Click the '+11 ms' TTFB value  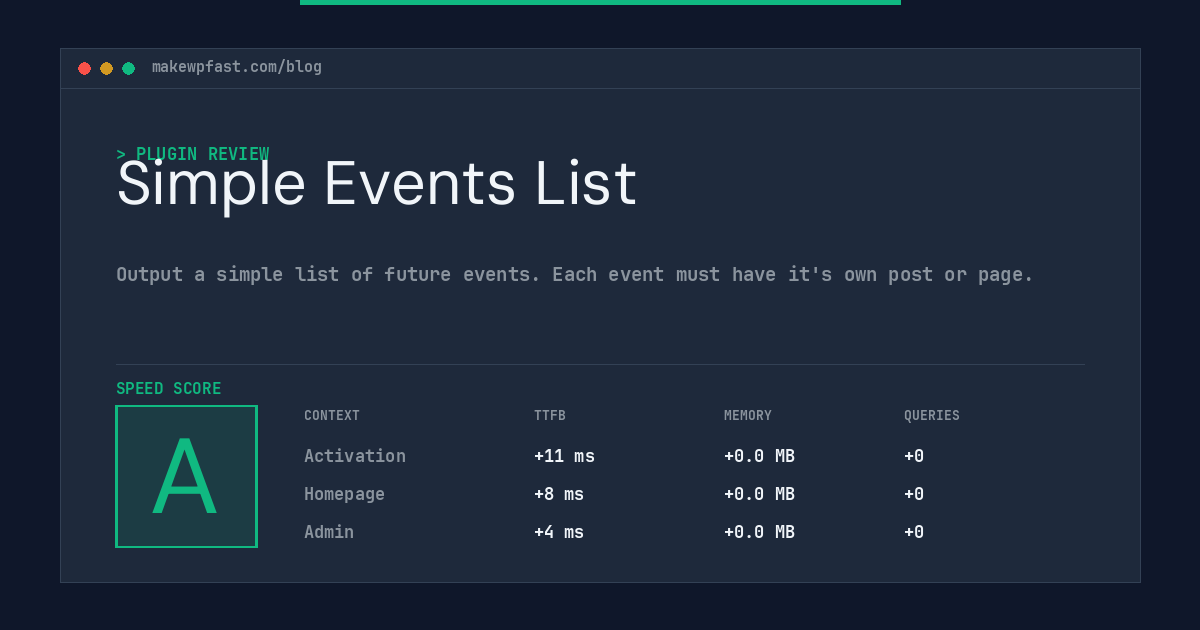[x=564, y=456]
